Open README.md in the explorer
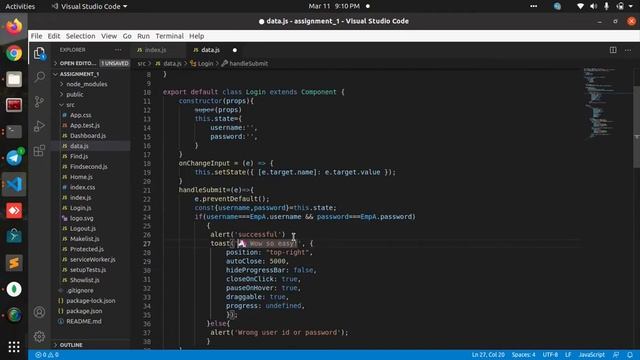The image size is (640, 360). pos(84,321)
